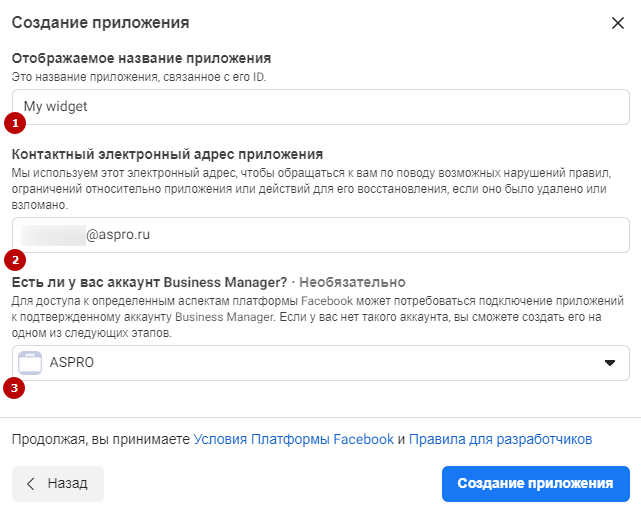Screen dimensions: 641x505
Task: Click the label Контактный электронный адрес приложения
Action: coord(167,154)
